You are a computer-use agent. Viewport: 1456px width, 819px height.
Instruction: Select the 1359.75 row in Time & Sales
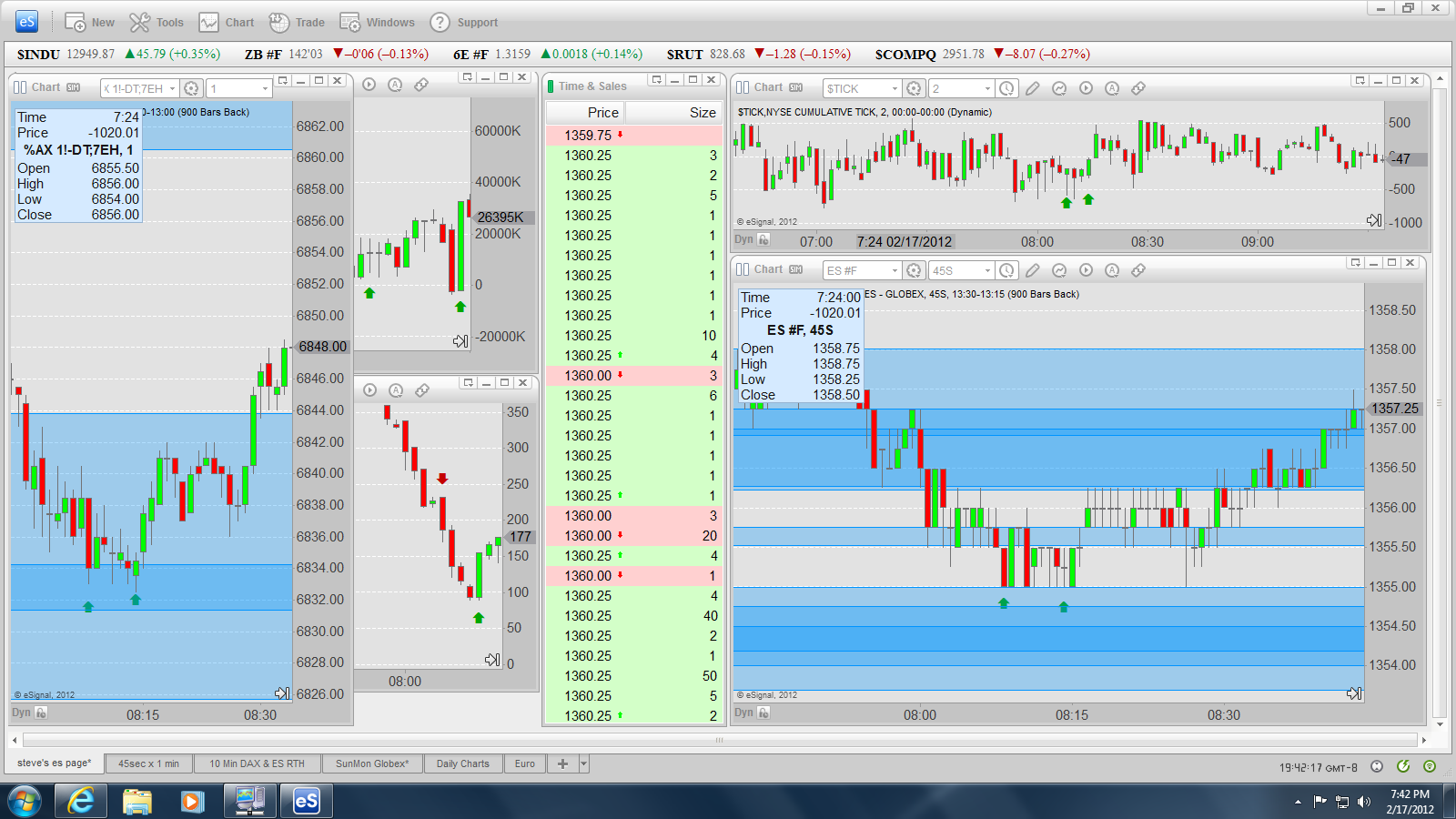pos(634,135)
